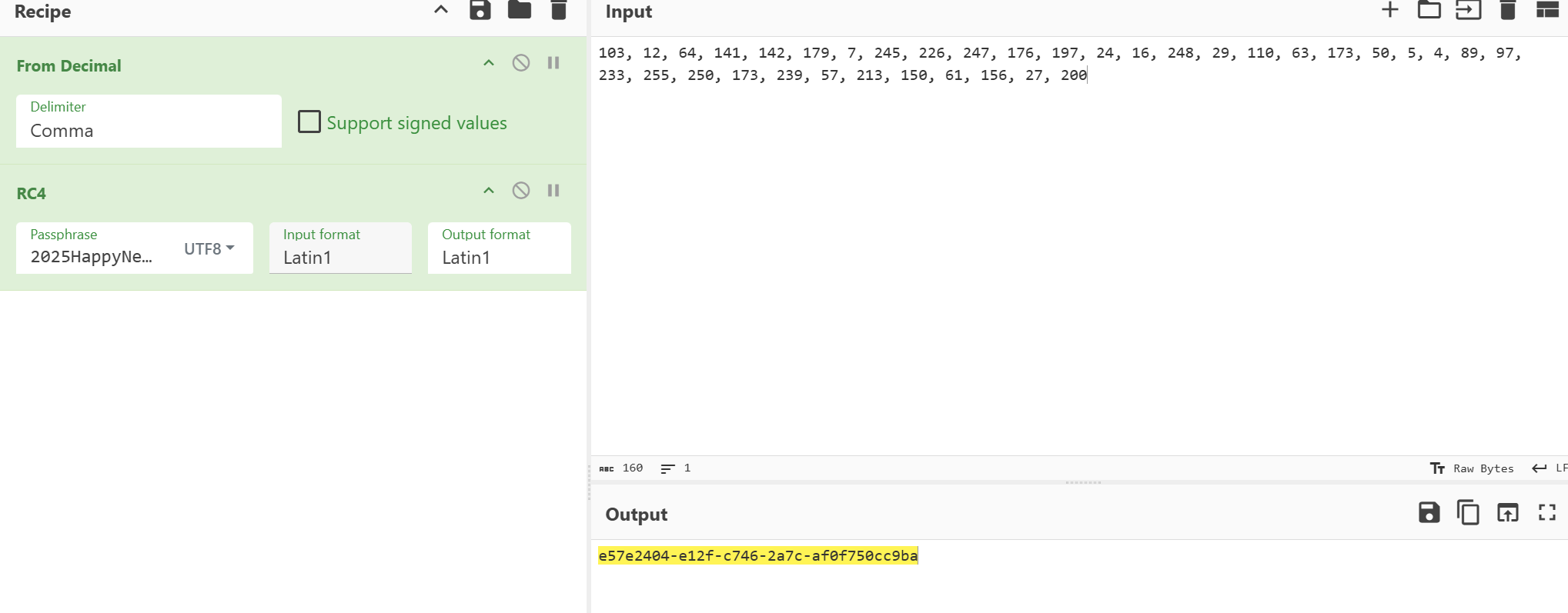1568x613 pixels.
Task: Copy raw output to clipboard
Action: coord(1469,512)
